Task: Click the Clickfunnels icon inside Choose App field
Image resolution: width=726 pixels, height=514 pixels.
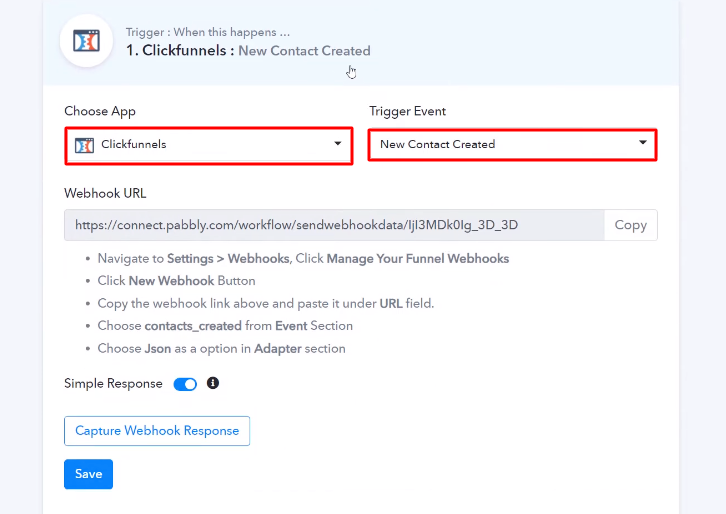Action: pyautogui.click(x=84, y=145)
